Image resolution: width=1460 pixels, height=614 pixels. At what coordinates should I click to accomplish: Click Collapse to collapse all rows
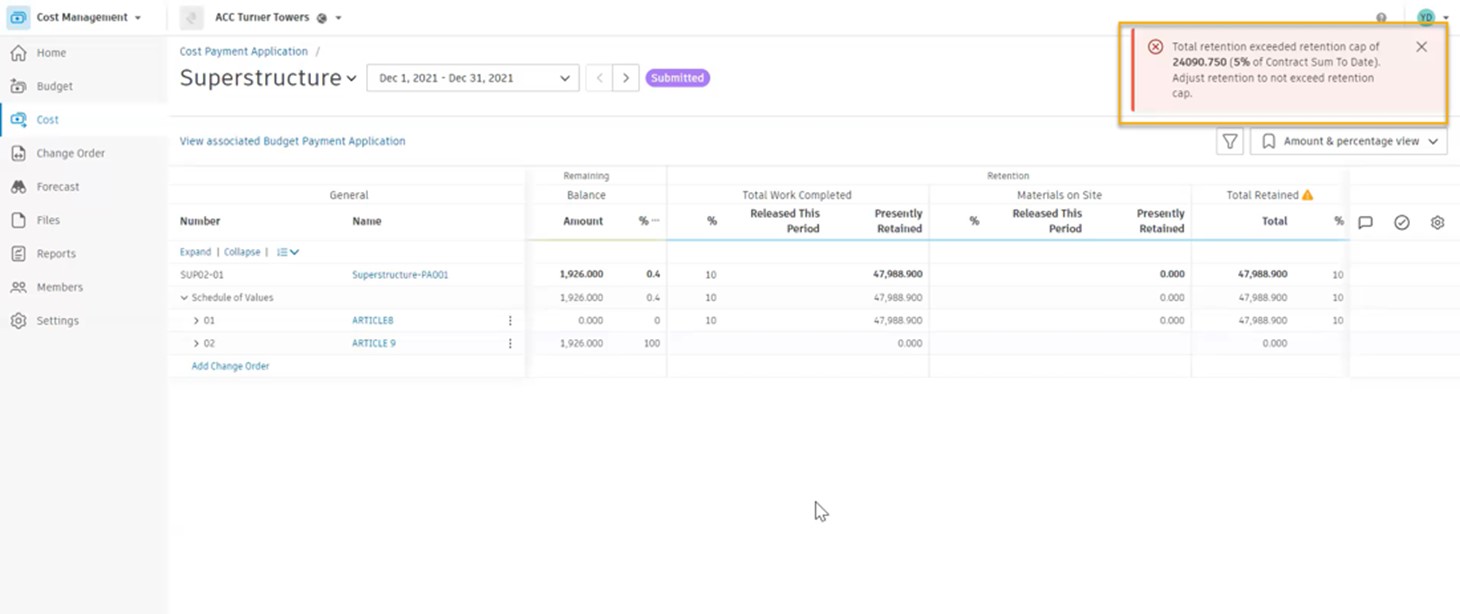pyautogui.click(x=242, y=252)
